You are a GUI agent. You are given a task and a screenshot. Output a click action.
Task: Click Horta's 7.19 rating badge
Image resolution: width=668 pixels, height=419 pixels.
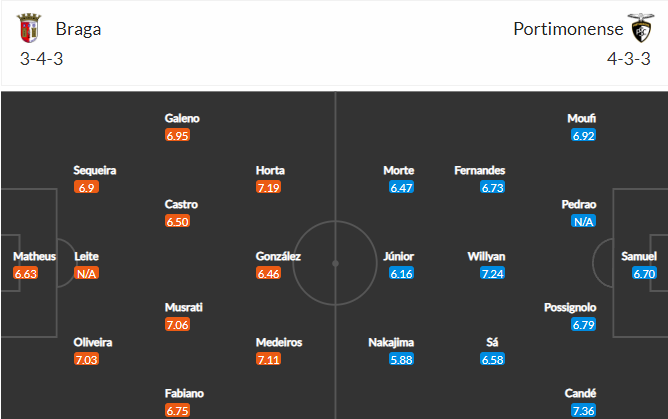[x=270, y=187]
